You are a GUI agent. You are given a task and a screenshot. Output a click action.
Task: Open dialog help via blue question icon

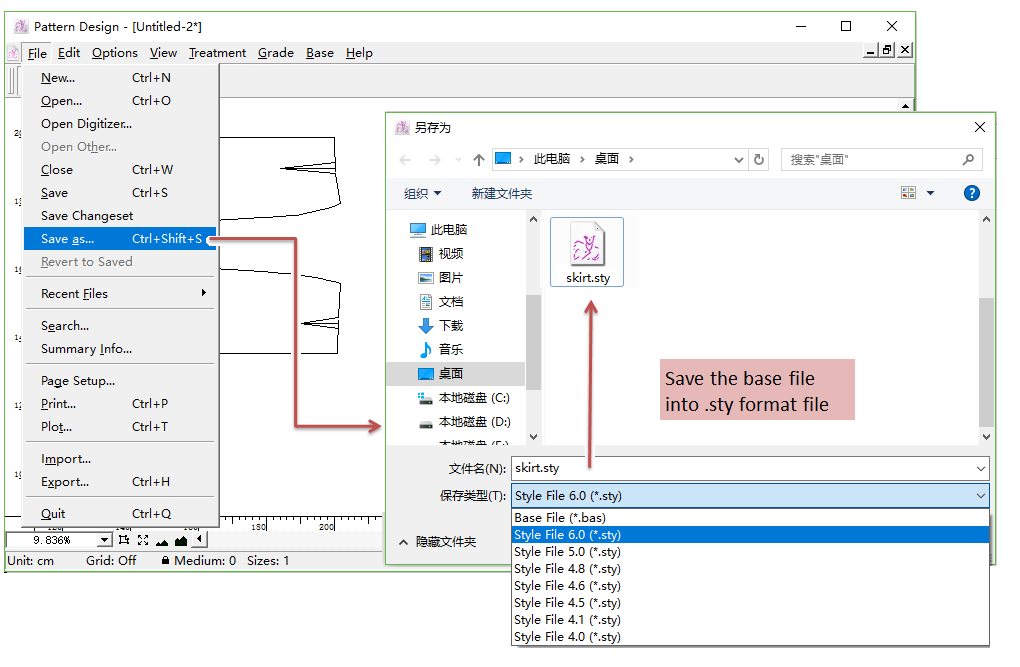point(971,193)
